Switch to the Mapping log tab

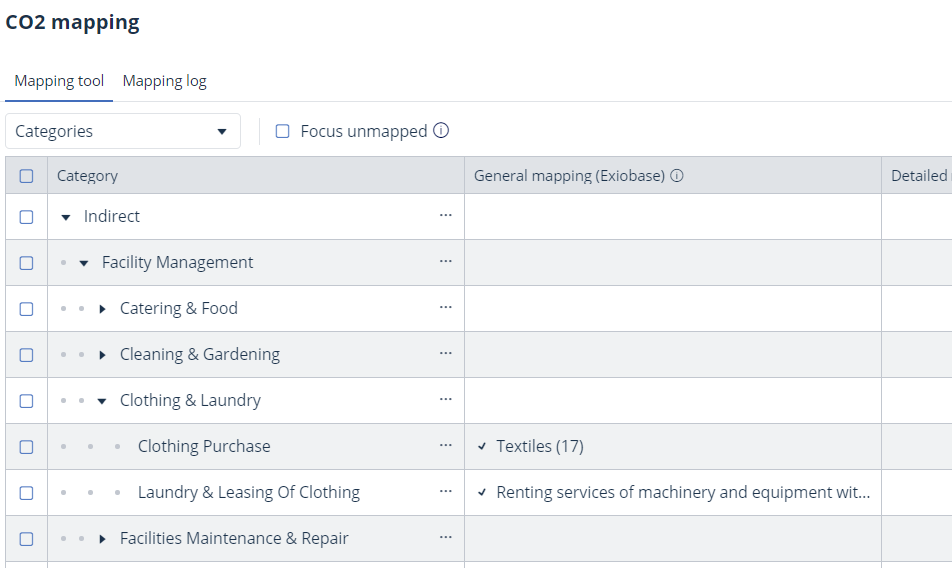coord(164,81)
